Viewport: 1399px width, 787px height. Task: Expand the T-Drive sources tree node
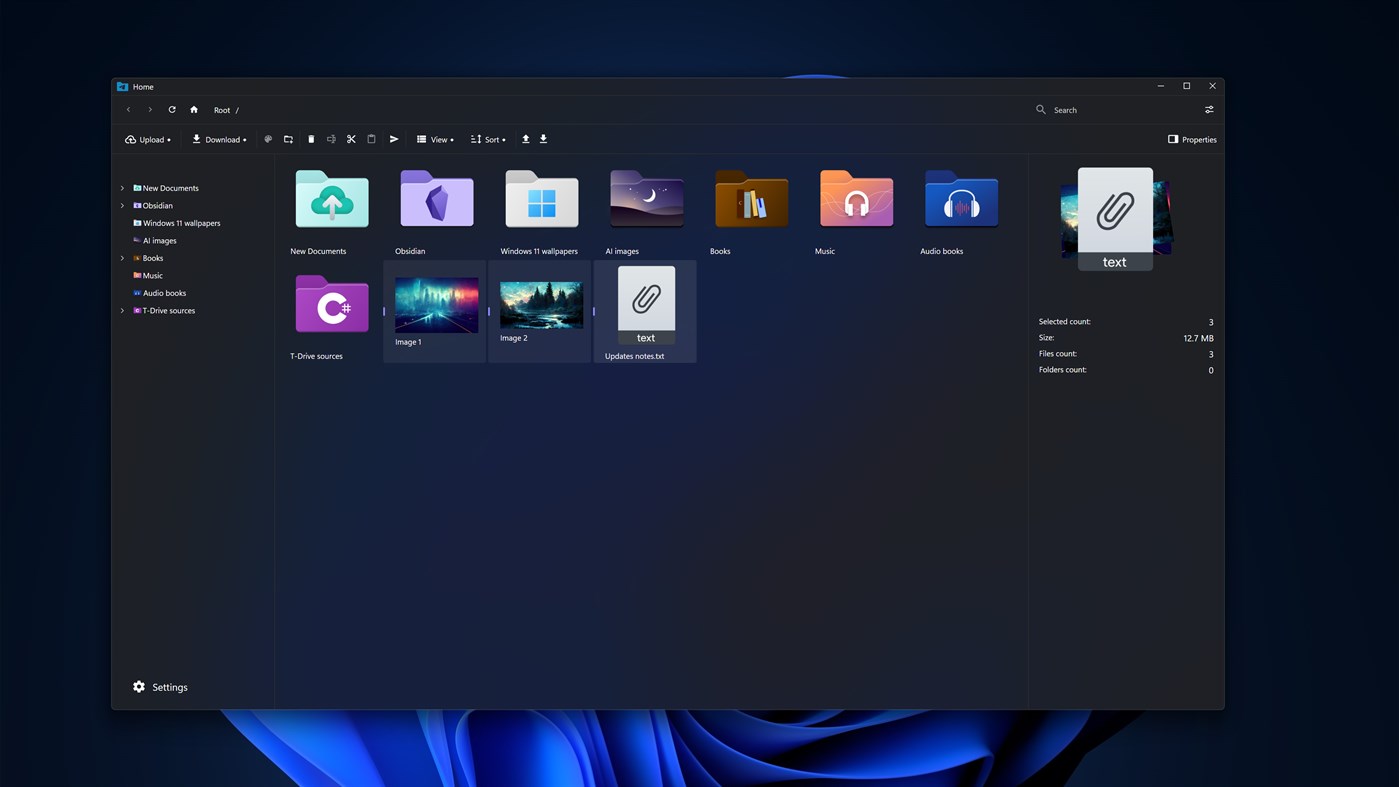click(x=123, y=311)
